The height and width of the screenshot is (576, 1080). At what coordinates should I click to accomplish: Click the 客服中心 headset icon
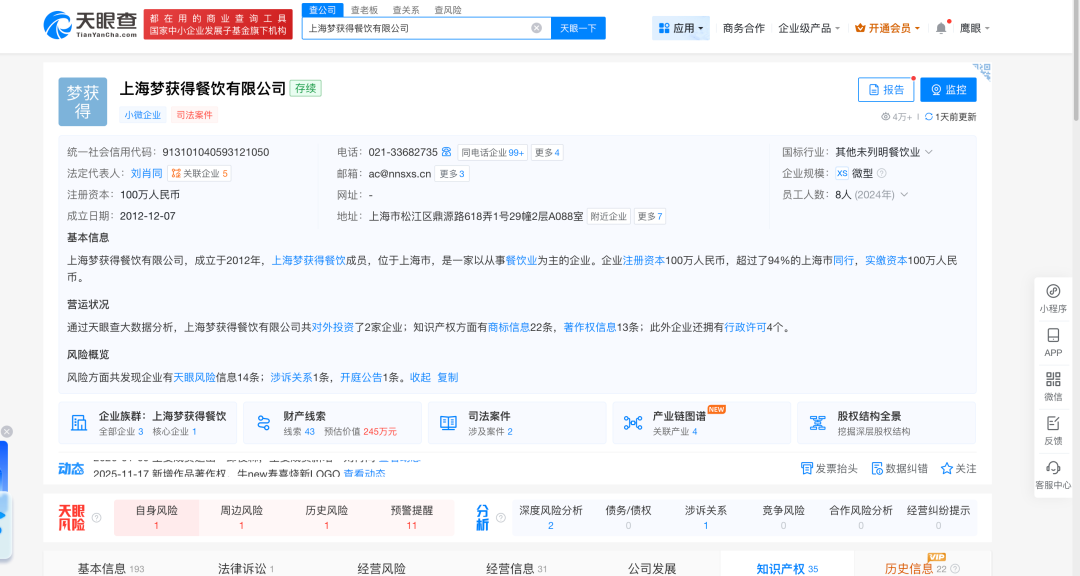1053,473
